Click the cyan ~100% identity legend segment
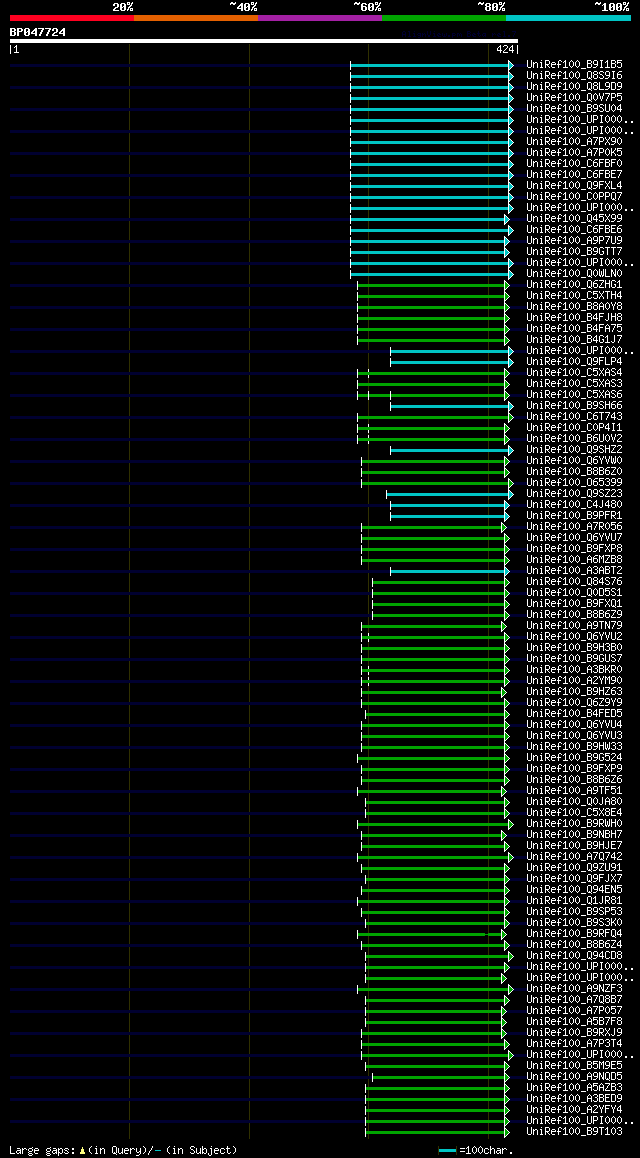The image size is (640, 1158). 568,17
